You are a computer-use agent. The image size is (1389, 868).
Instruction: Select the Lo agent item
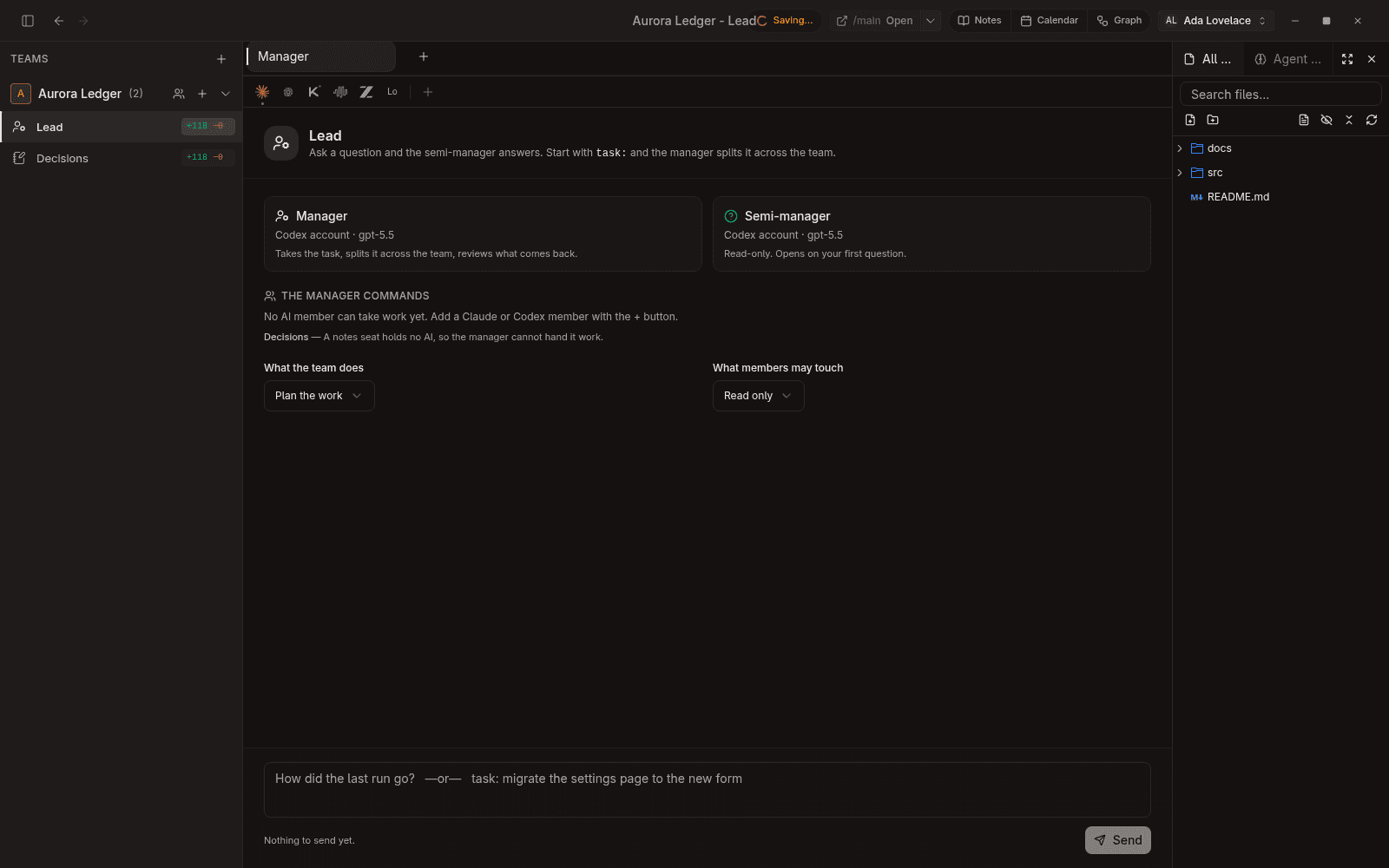click(392, 92)
